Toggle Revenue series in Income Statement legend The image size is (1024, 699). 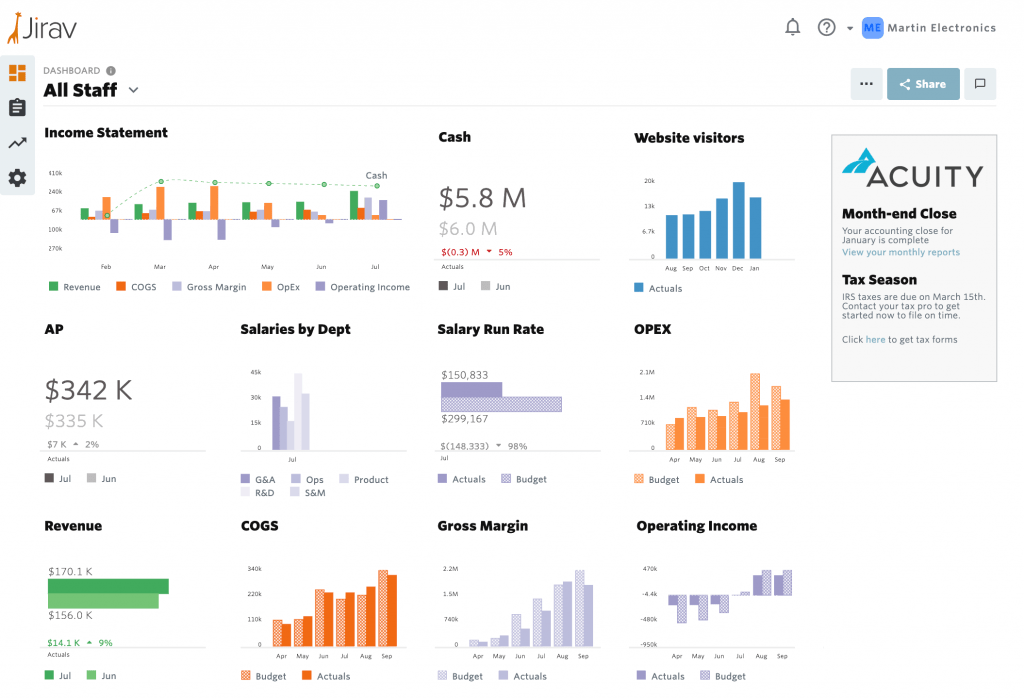pyautogui.click(x=75, y=287)
